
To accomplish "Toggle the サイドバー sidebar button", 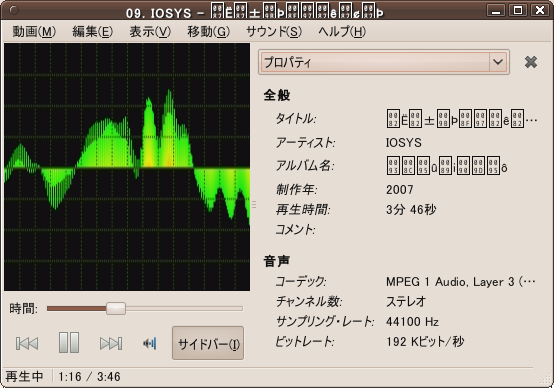I will point(208,343).
